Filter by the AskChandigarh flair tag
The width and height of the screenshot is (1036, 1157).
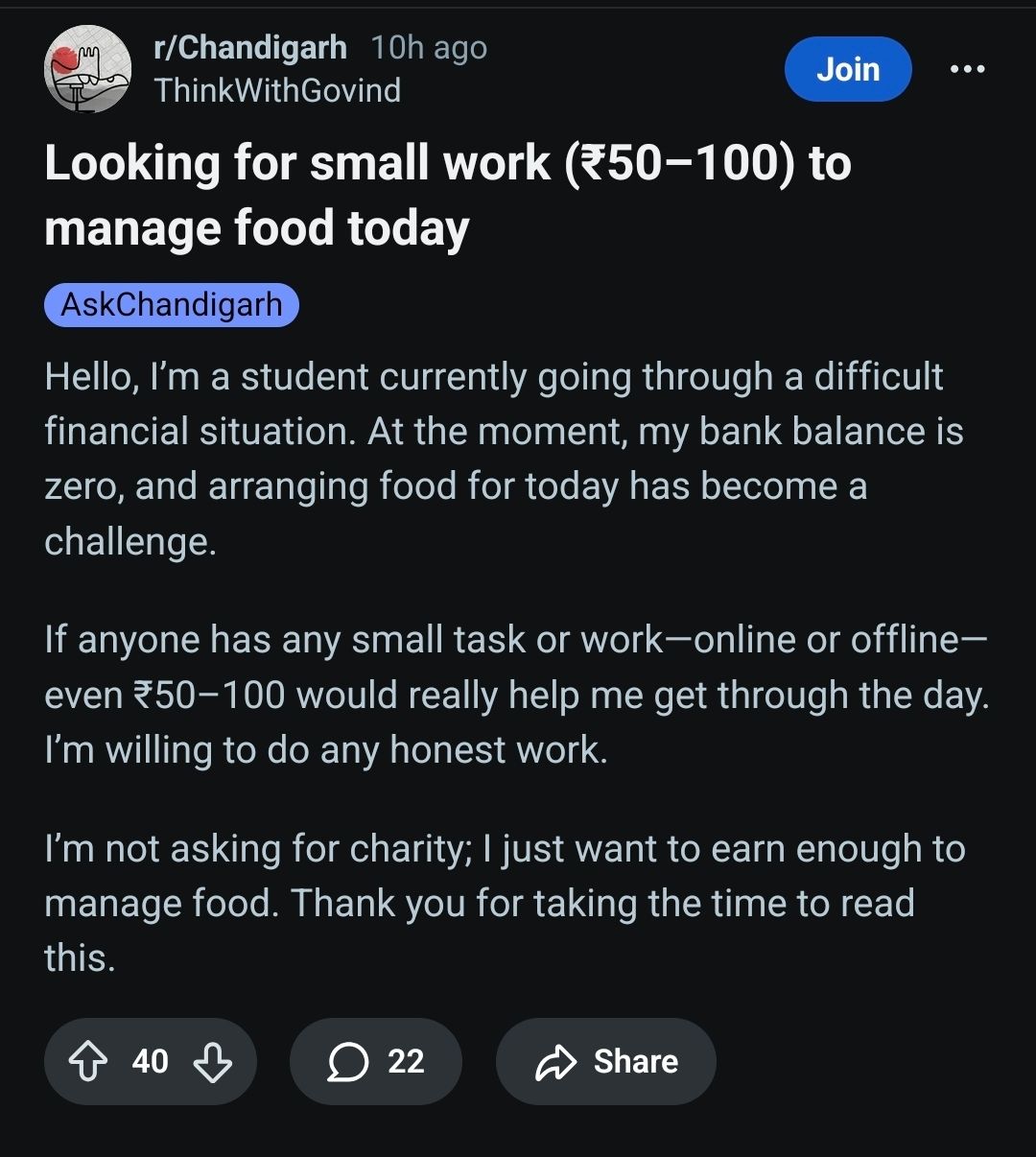click(172, 305)
